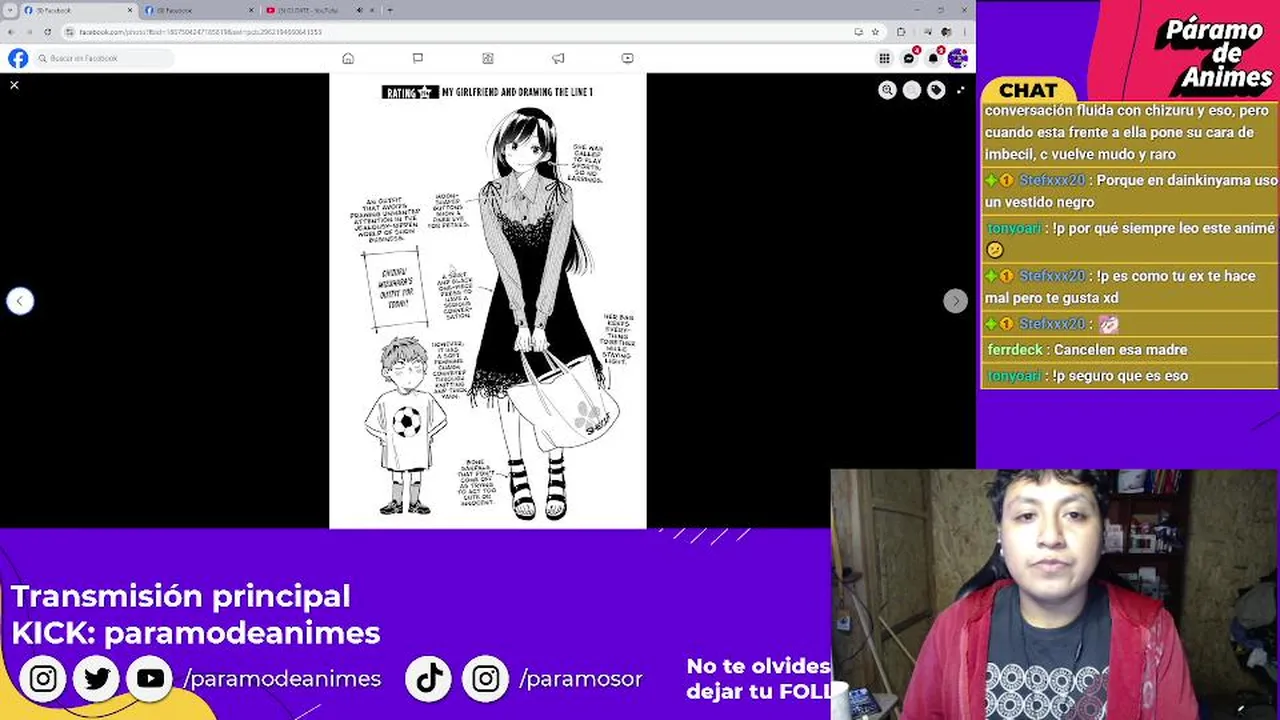This screenshot has height=720, width=1280.
Task: Bookmark this page with the star
Action: 875,32
